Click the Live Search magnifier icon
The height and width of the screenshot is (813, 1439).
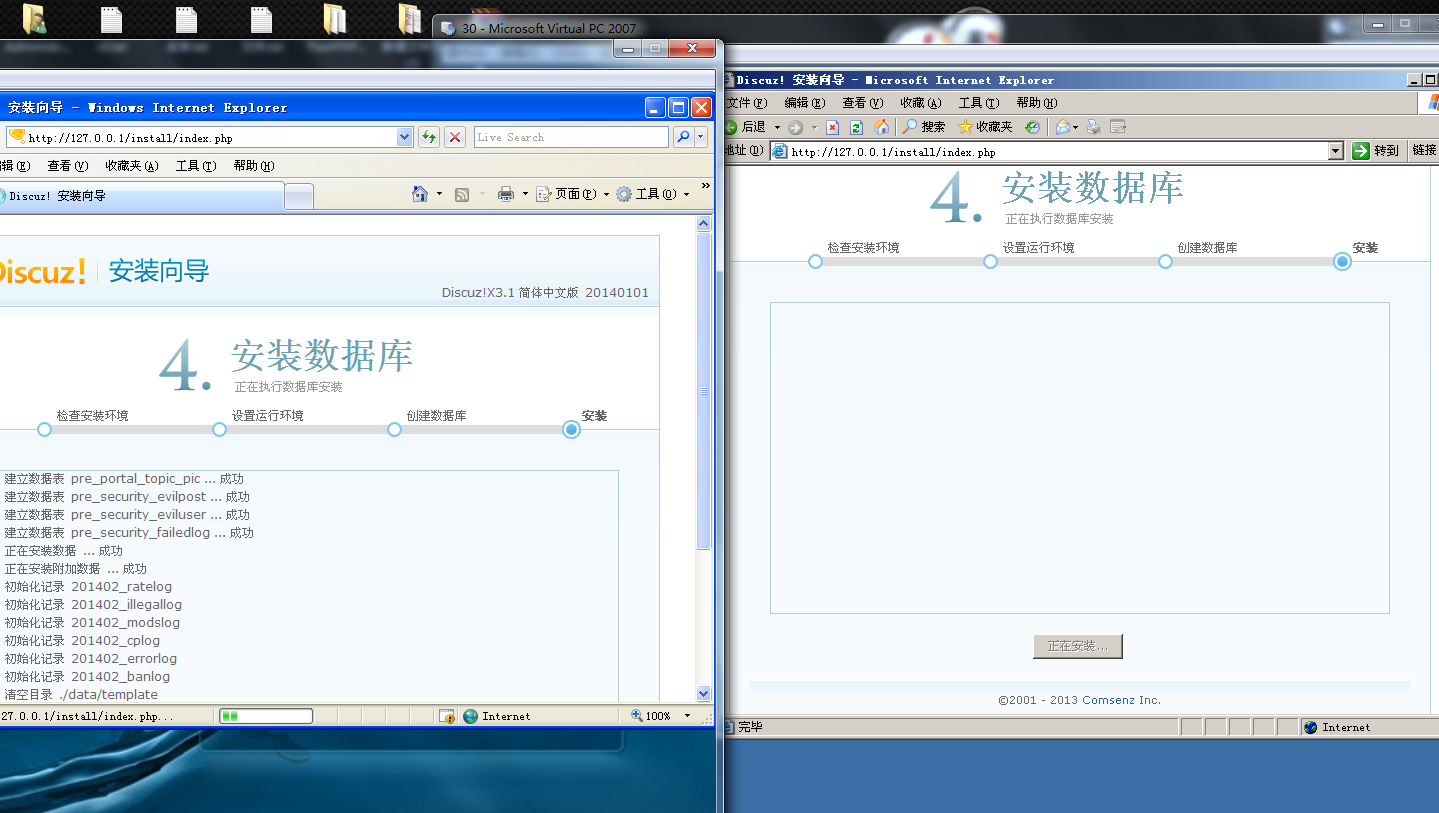click(x=683, y=137)
